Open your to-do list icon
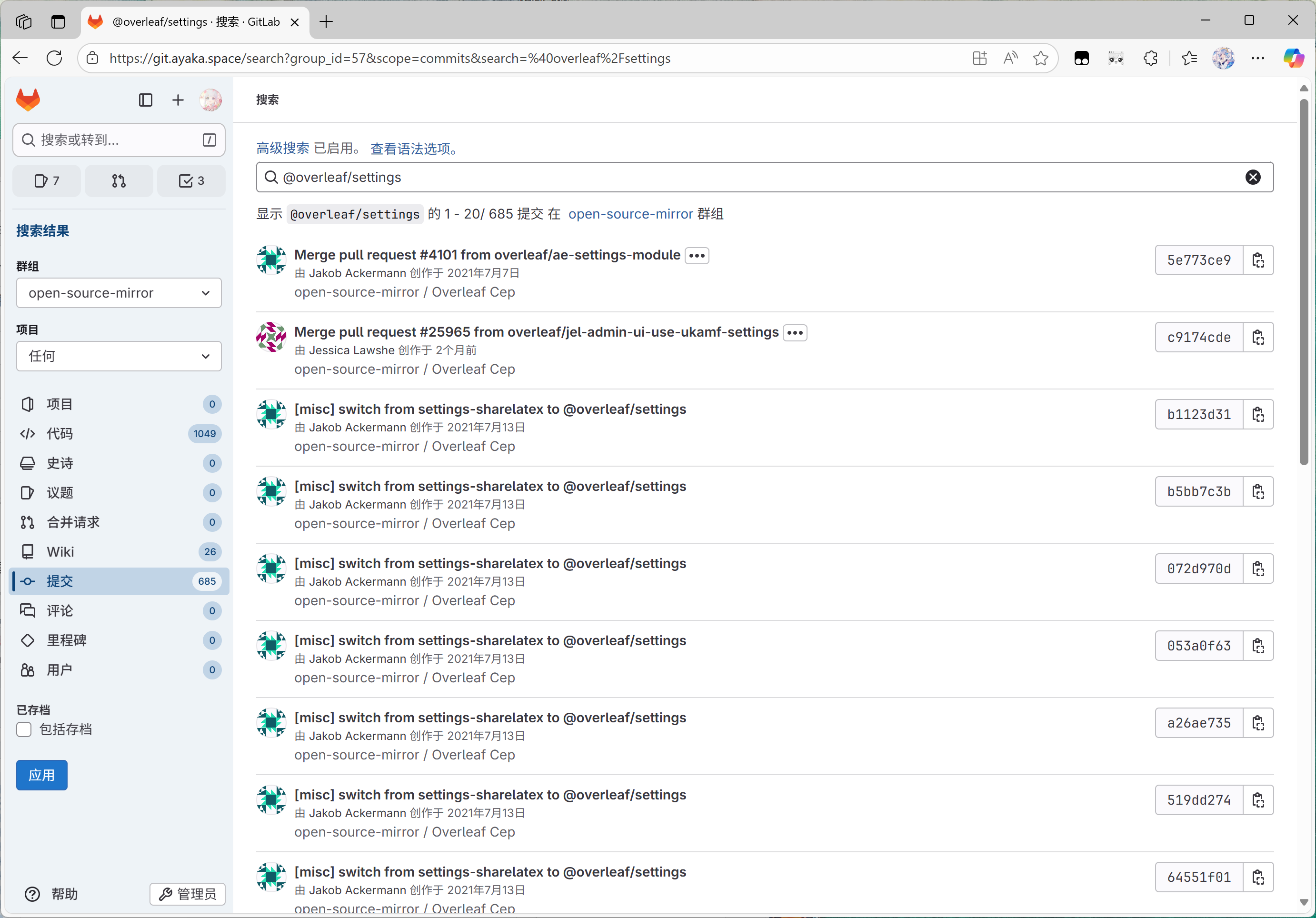The image size is (1316, 918). click(x=191, y=180)
